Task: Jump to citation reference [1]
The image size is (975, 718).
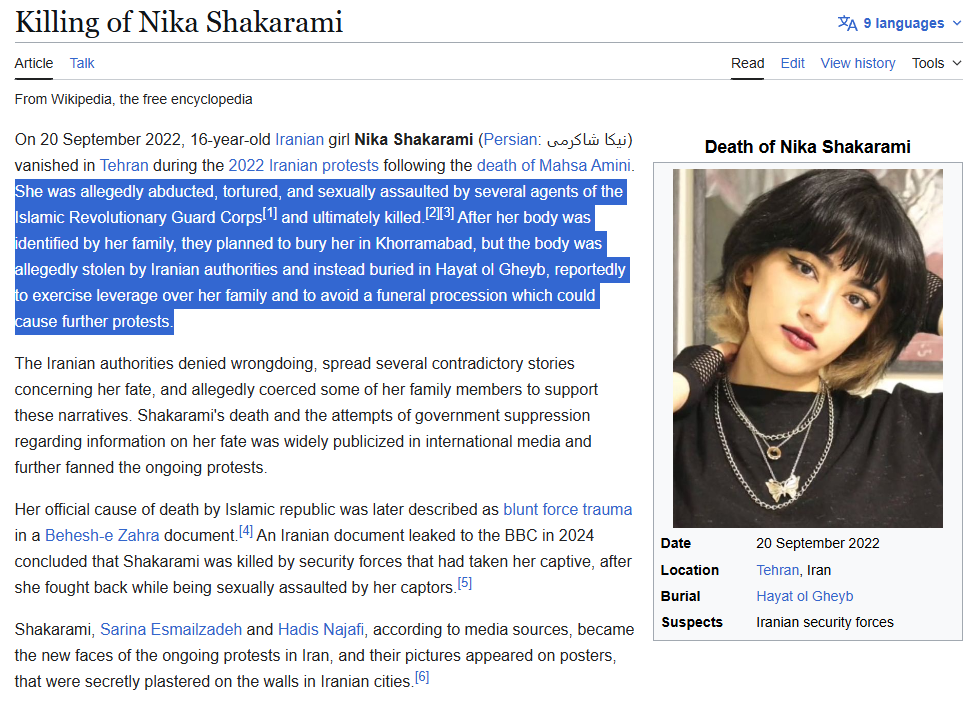Action: point(270,213)
